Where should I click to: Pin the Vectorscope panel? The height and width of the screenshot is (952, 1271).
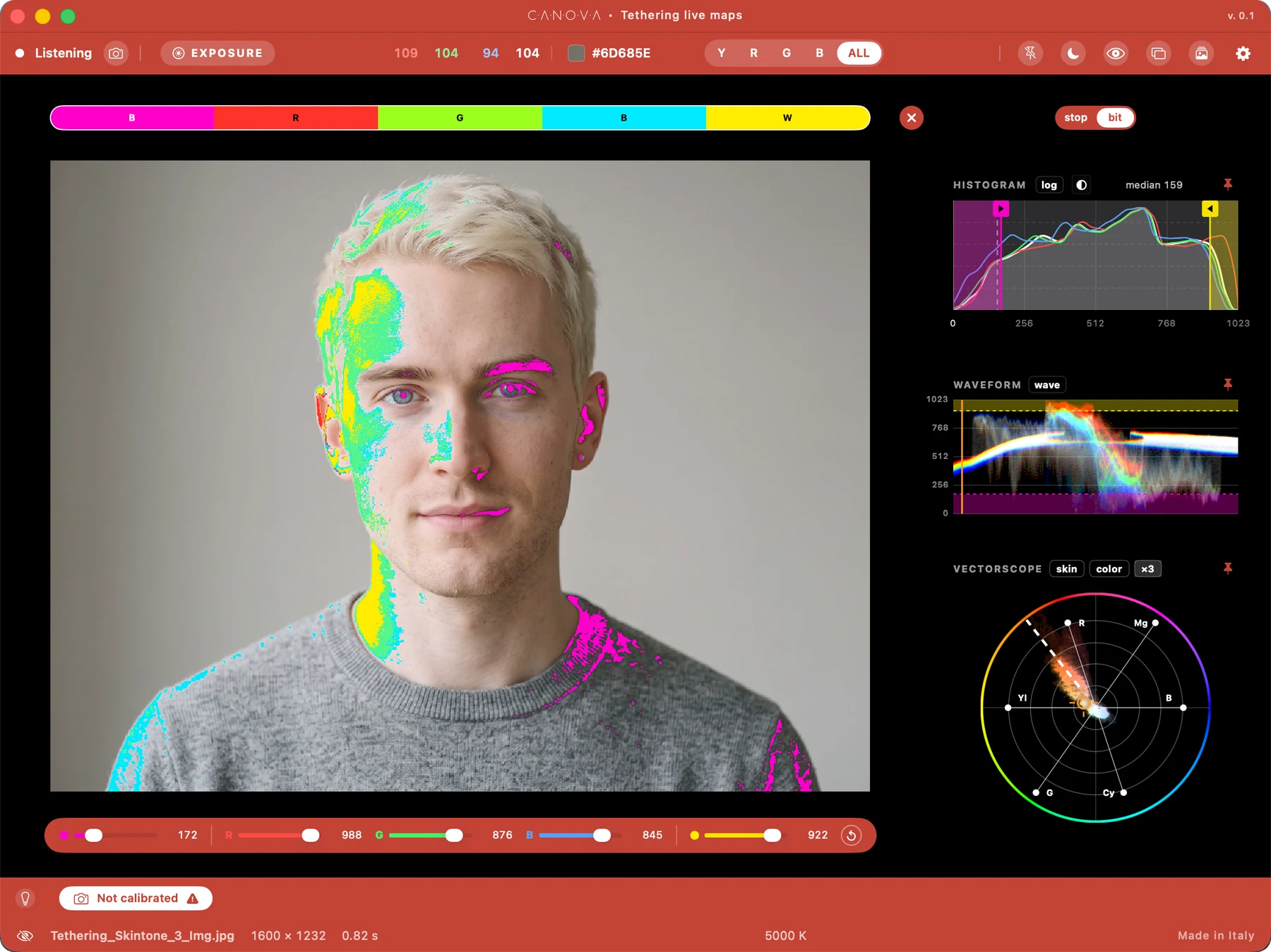coord(1228,569)
